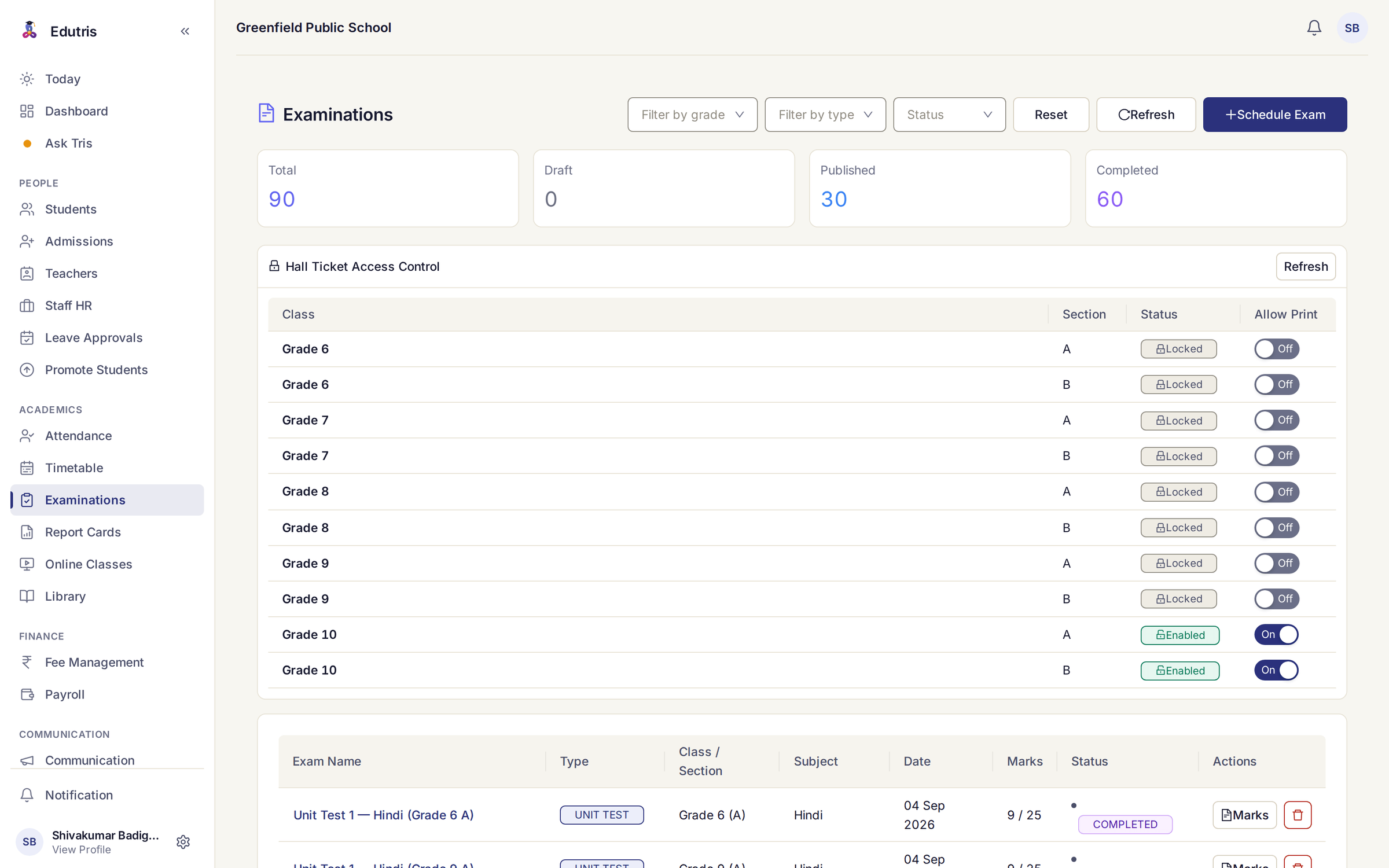This screenshot has height=868, width=1389.
Task: Open Teachers in the People section
Action: click(107, 273)
